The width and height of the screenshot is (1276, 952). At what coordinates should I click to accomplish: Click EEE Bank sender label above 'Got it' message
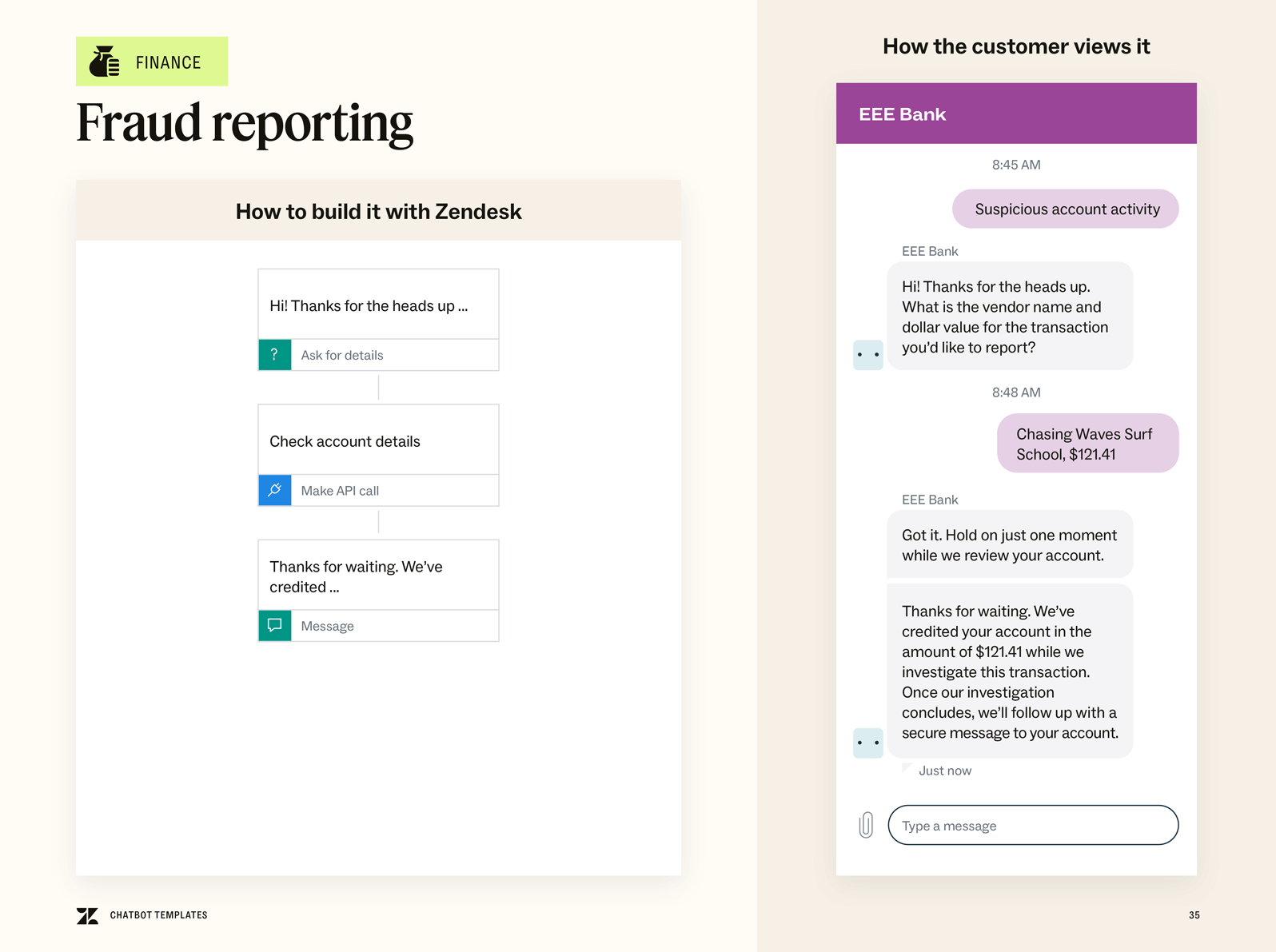tap(930, 500)
